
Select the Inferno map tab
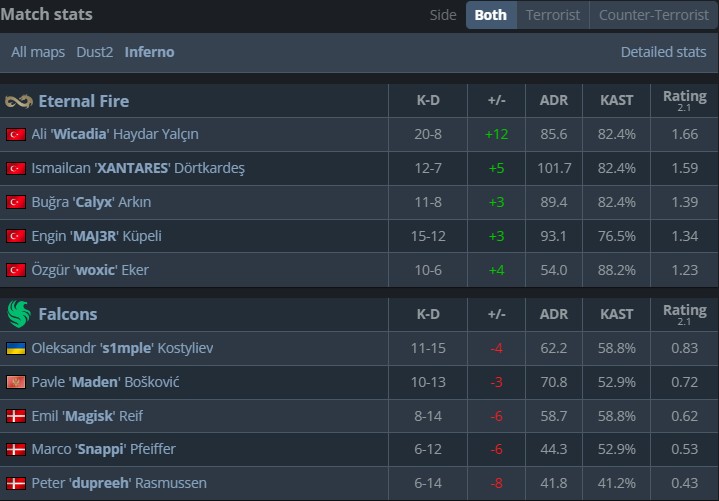[149, 52]
